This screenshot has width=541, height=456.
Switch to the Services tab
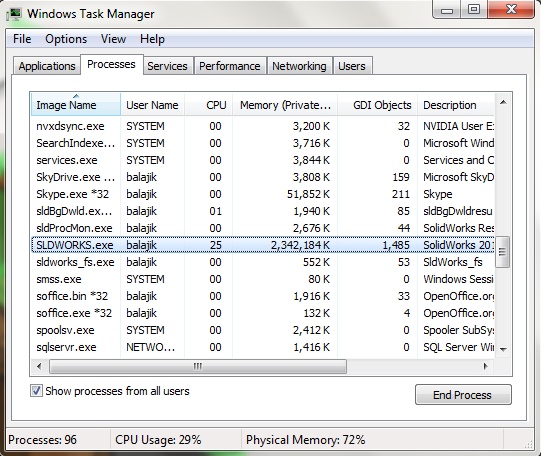point(167,66)
